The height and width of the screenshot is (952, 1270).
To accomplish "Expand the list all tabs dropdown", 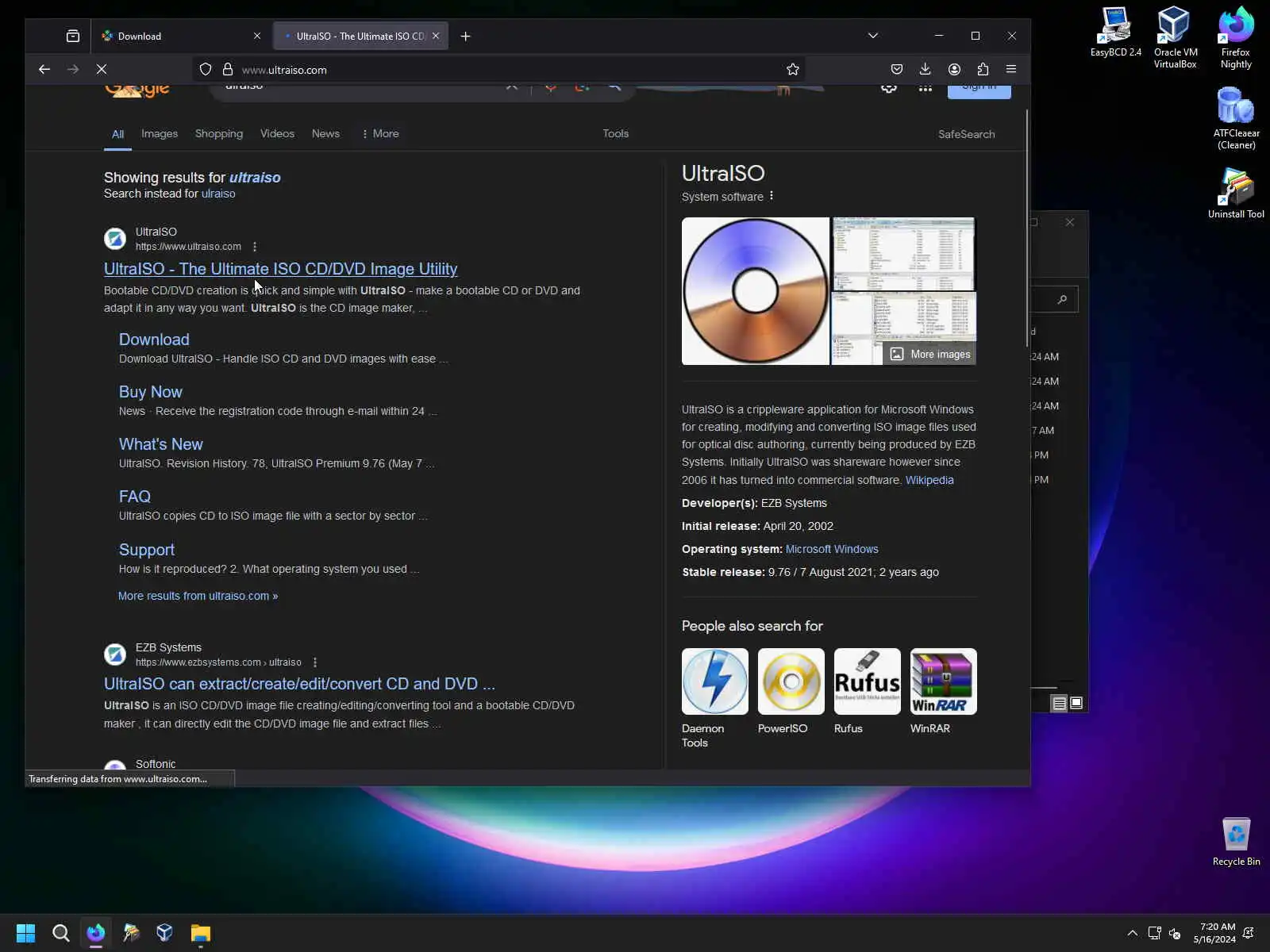I will pos(873,36).
